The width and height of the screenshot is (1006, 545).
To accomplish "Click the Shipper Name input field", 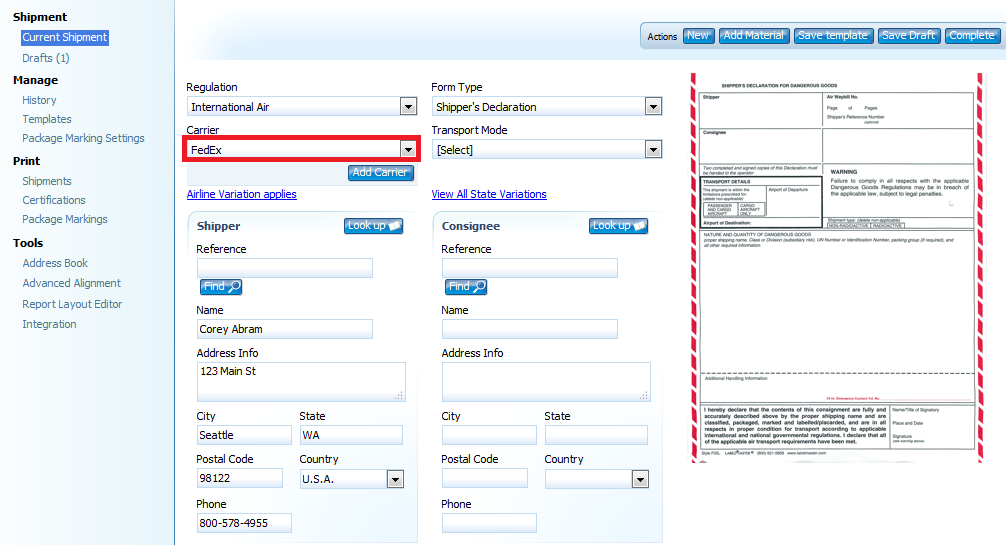I will 285,329.
